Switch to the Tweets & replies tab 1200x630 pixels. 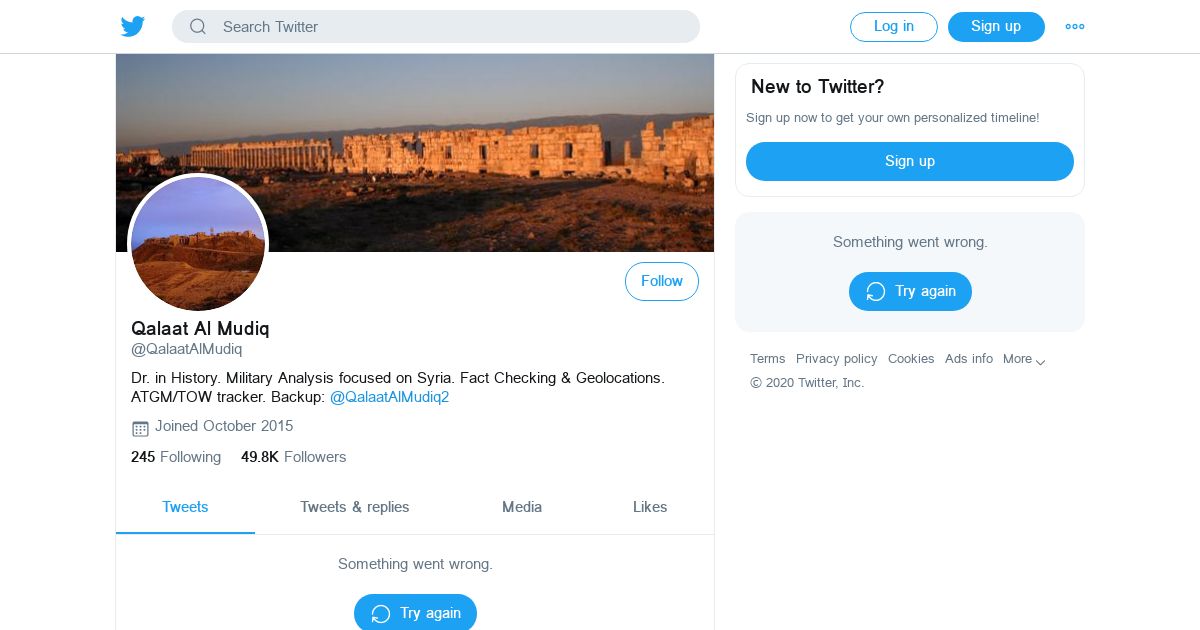pyautogui.click(x=355, y=507)
